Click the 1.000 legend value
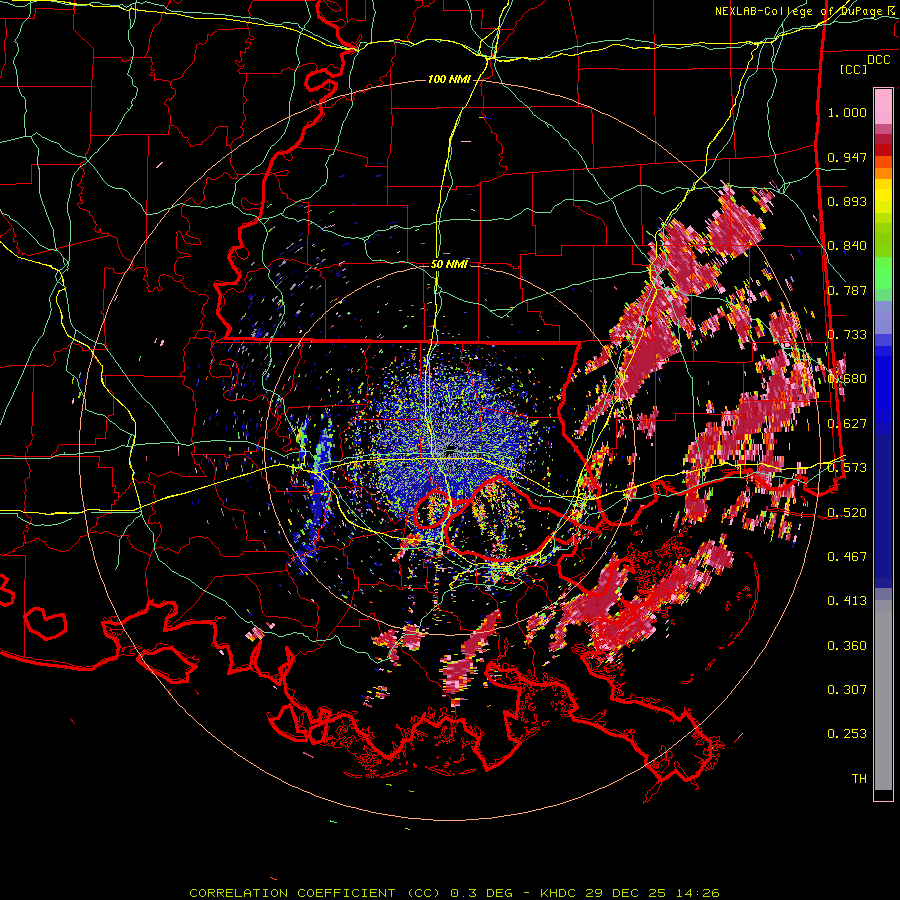Screen dimensions: 900x900 pyautogui.click(x=847, y=112)
